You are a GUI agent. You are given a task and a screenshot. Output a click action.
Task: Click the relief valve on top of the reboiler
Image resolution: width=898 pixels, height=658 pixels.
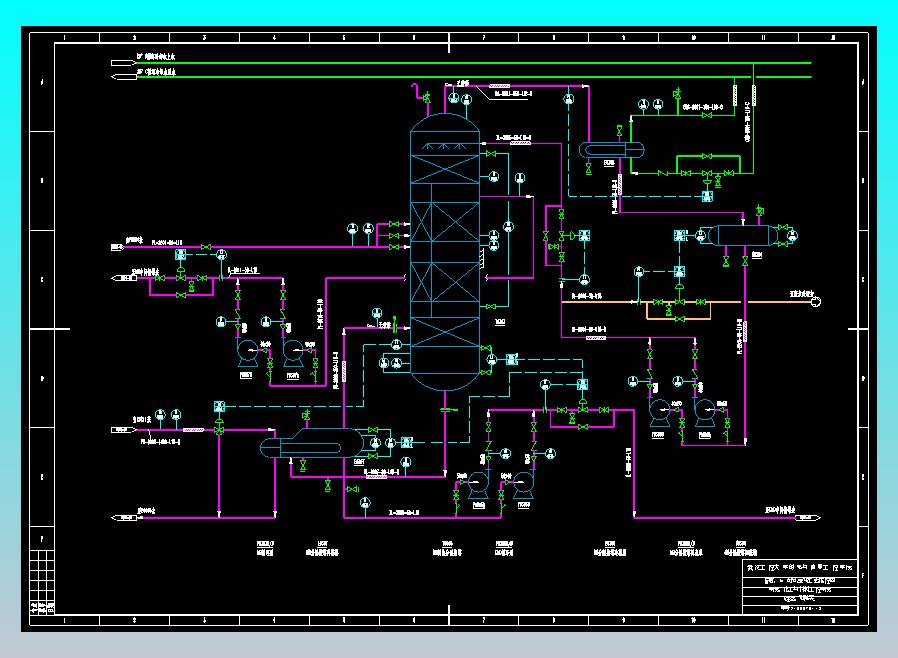click(x=306, y=415)
